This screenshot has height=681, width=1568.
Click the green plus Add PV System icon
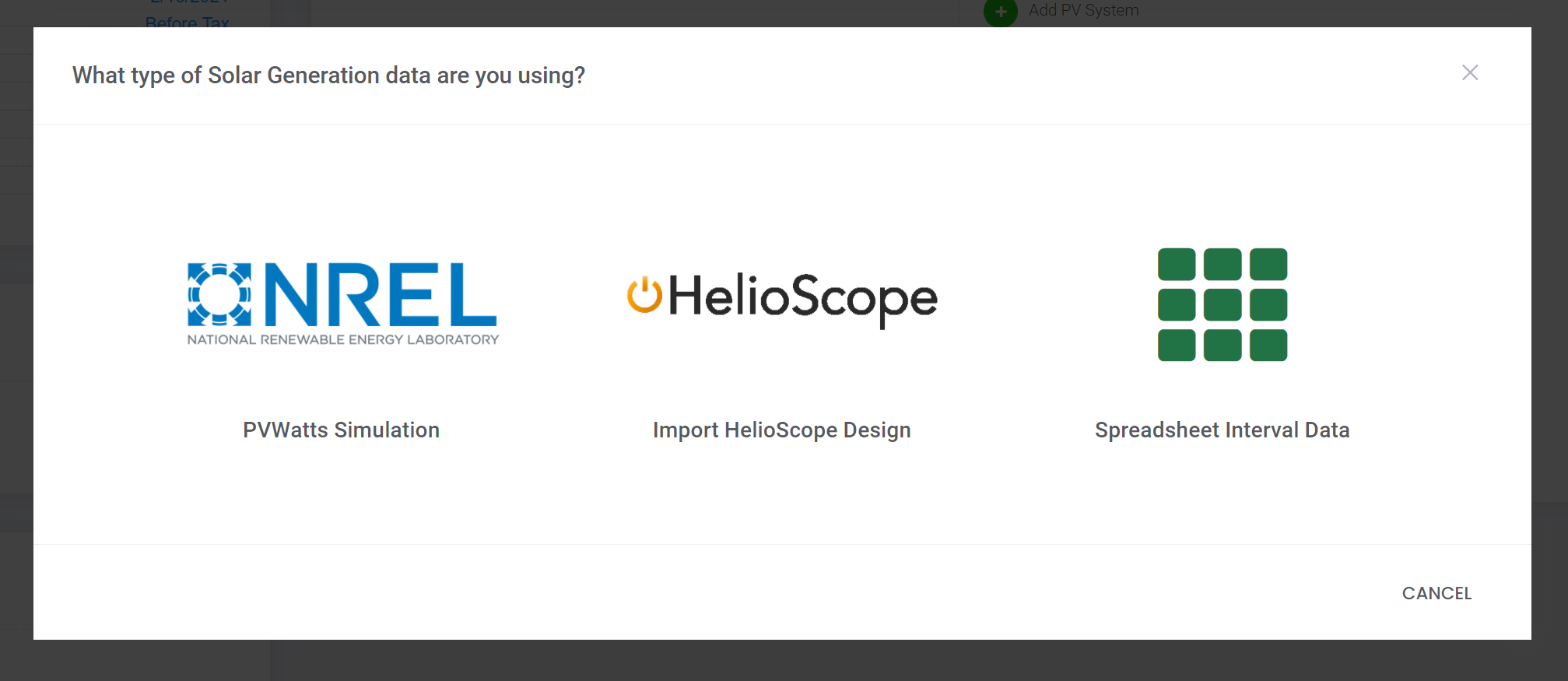(x=1000, y=12)
